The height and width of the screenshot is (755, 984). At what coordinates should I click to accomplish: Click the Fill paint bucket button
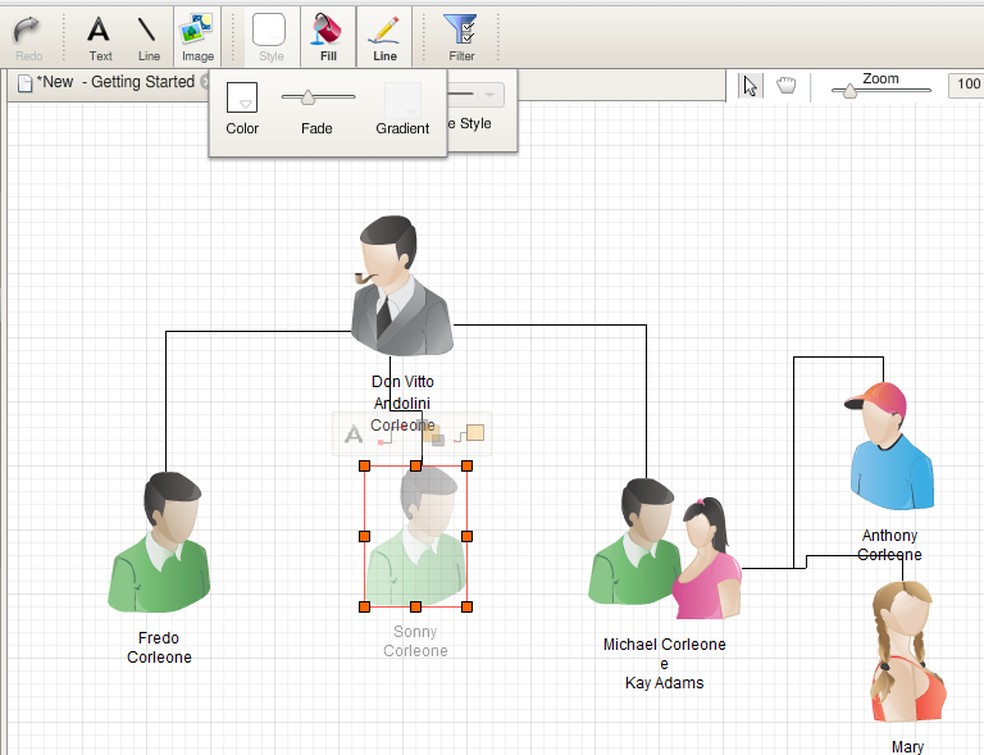(x=328, y=38)
